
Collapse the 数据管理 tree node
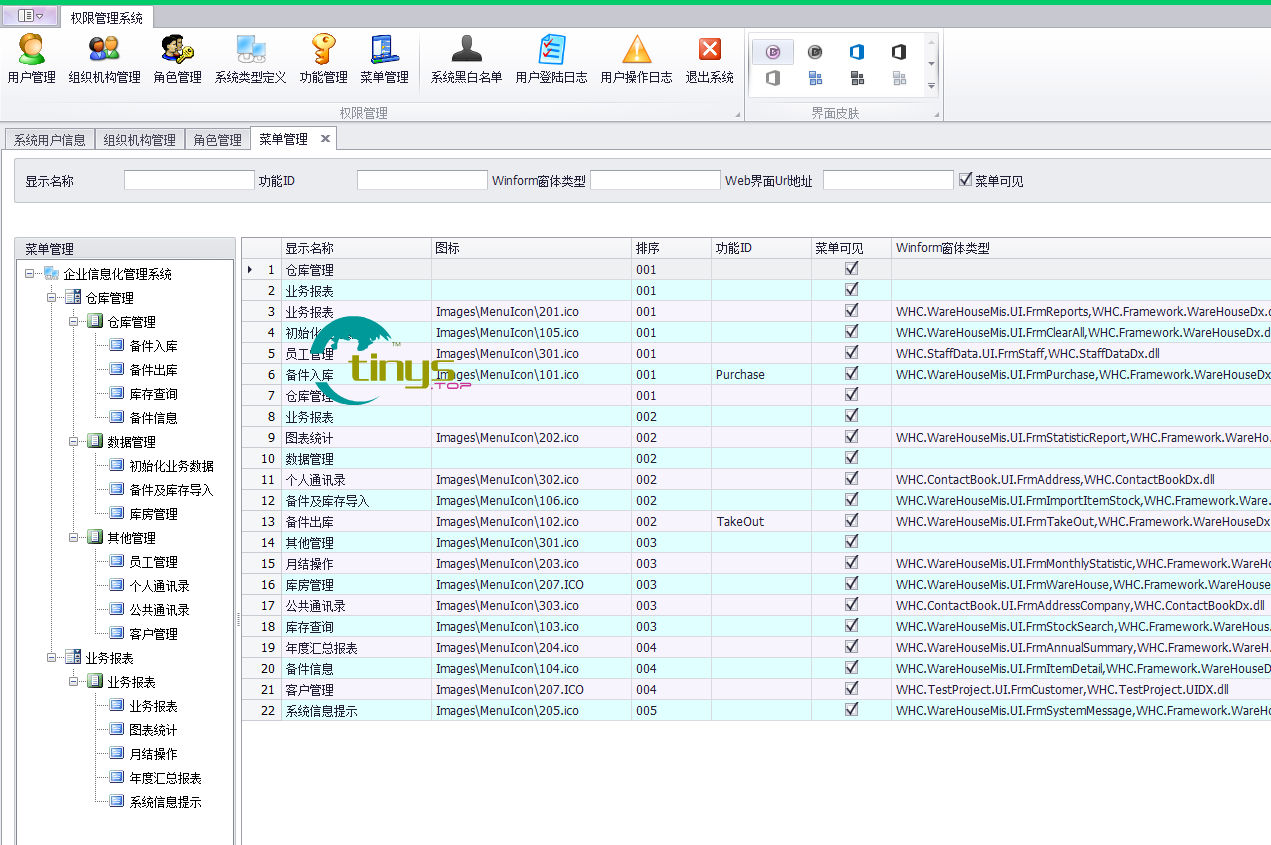74,442
